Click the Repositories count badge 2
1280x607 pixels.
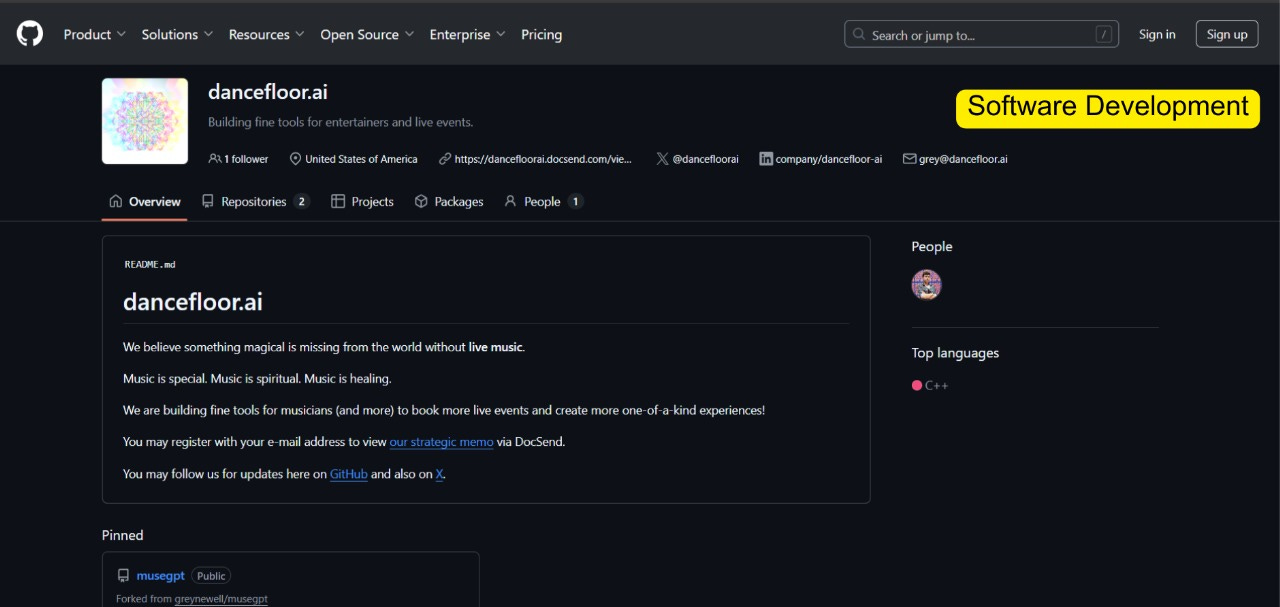click(x=301, y=201)
